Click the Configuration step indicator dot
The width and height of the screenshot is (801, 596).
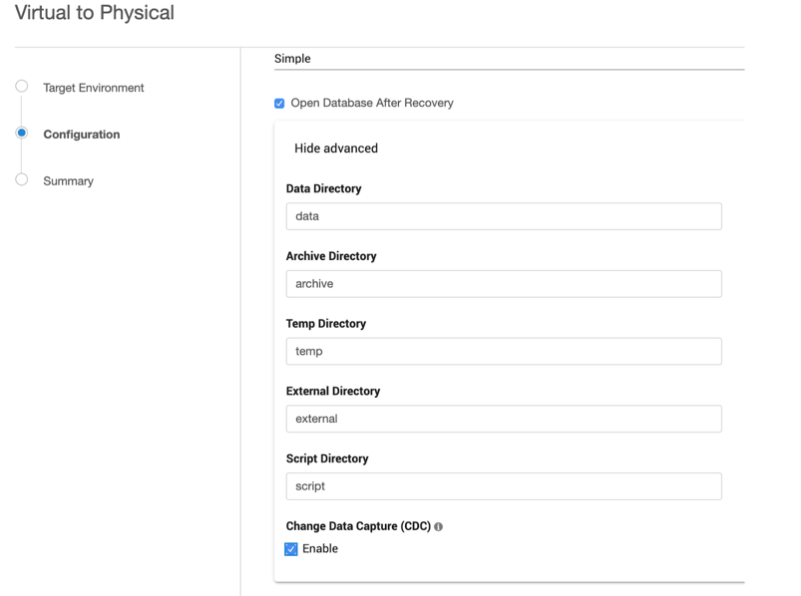click(x=20, y=134)
